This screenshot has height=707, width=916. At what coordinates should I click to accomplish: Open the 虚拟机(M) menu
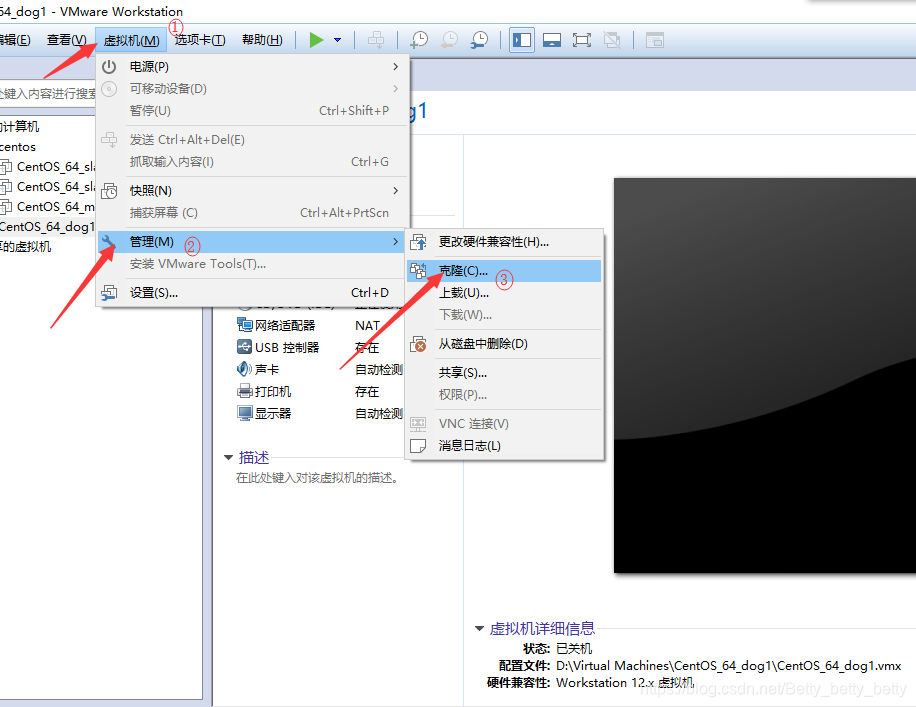pyautogui.click(x=131, y=40)
